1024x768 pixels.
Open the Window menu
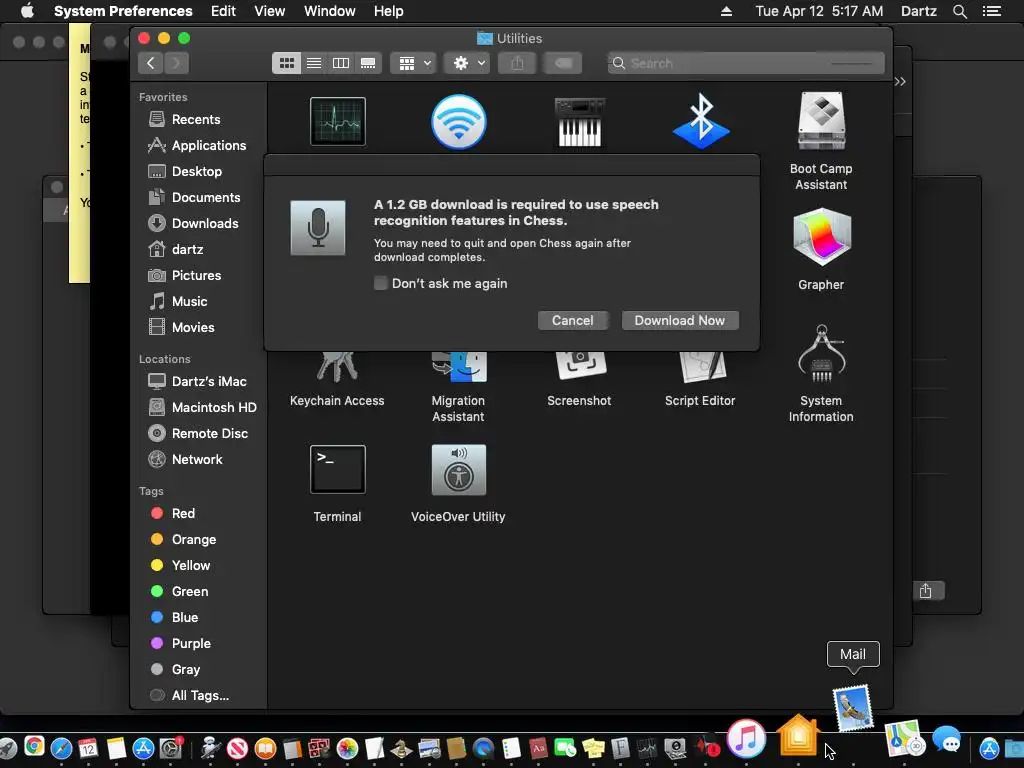(x=330, y=11)
